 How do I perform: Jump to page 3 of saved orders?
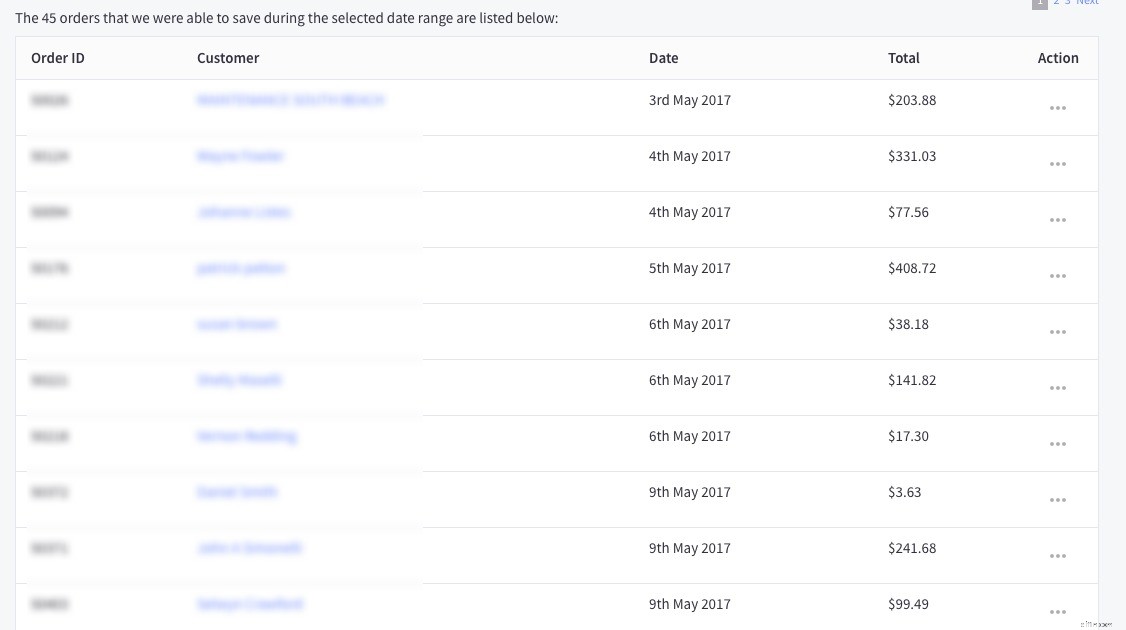point(1068,3)
